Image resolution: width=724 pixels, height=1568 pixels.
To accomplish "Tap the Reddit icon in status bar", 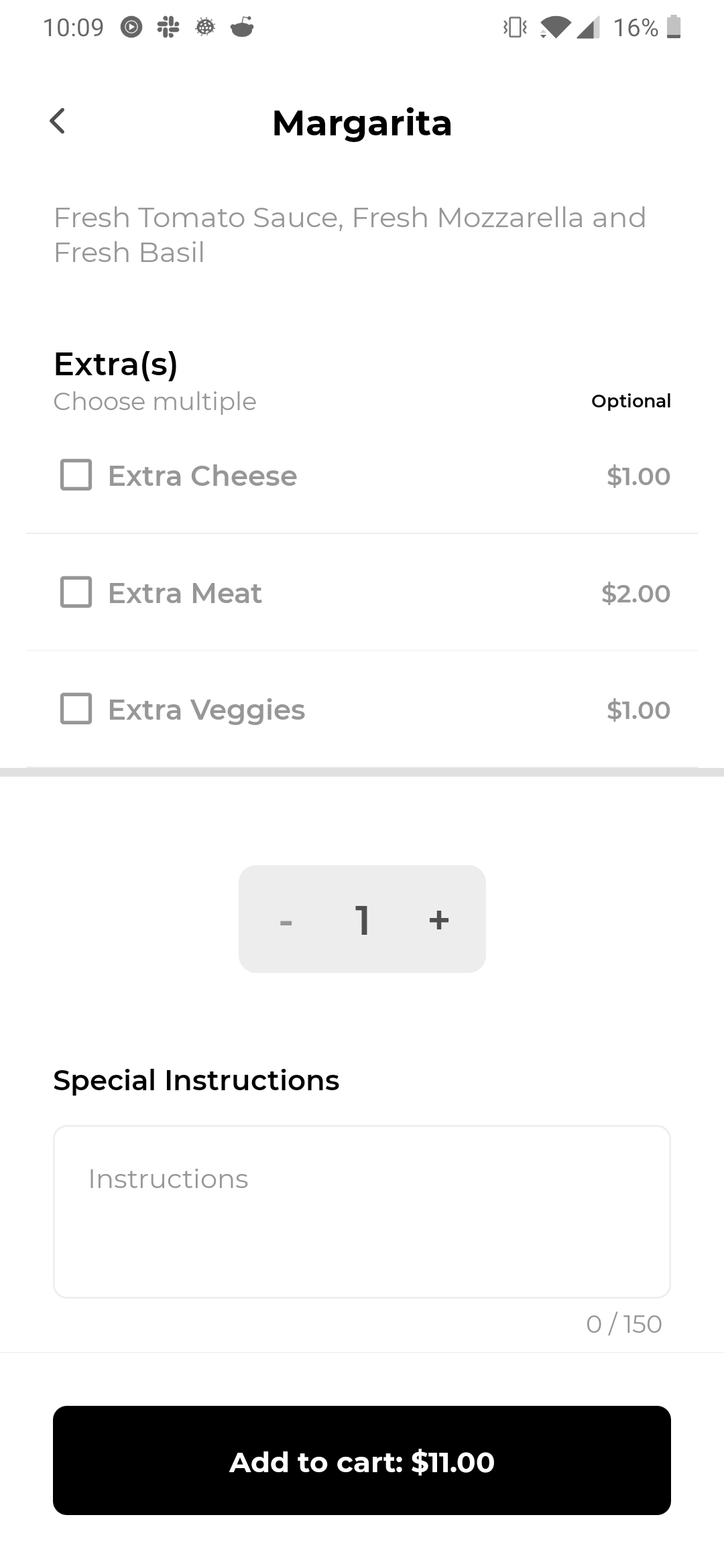I will point(242,27).
